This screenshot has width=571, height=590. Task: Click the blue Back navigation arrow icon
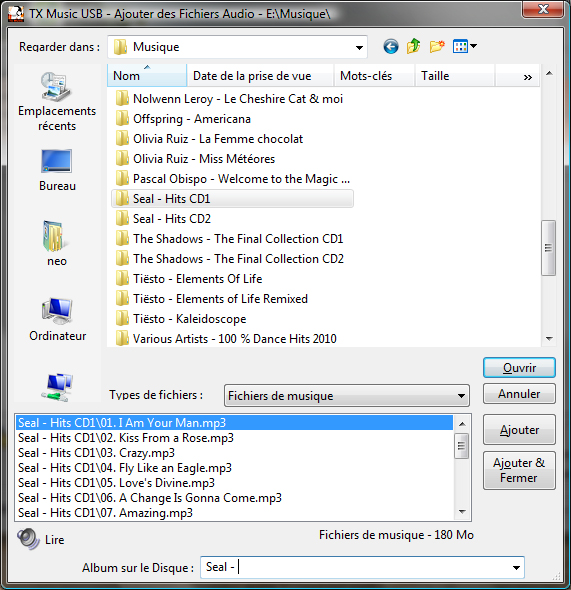coord(391,47)
